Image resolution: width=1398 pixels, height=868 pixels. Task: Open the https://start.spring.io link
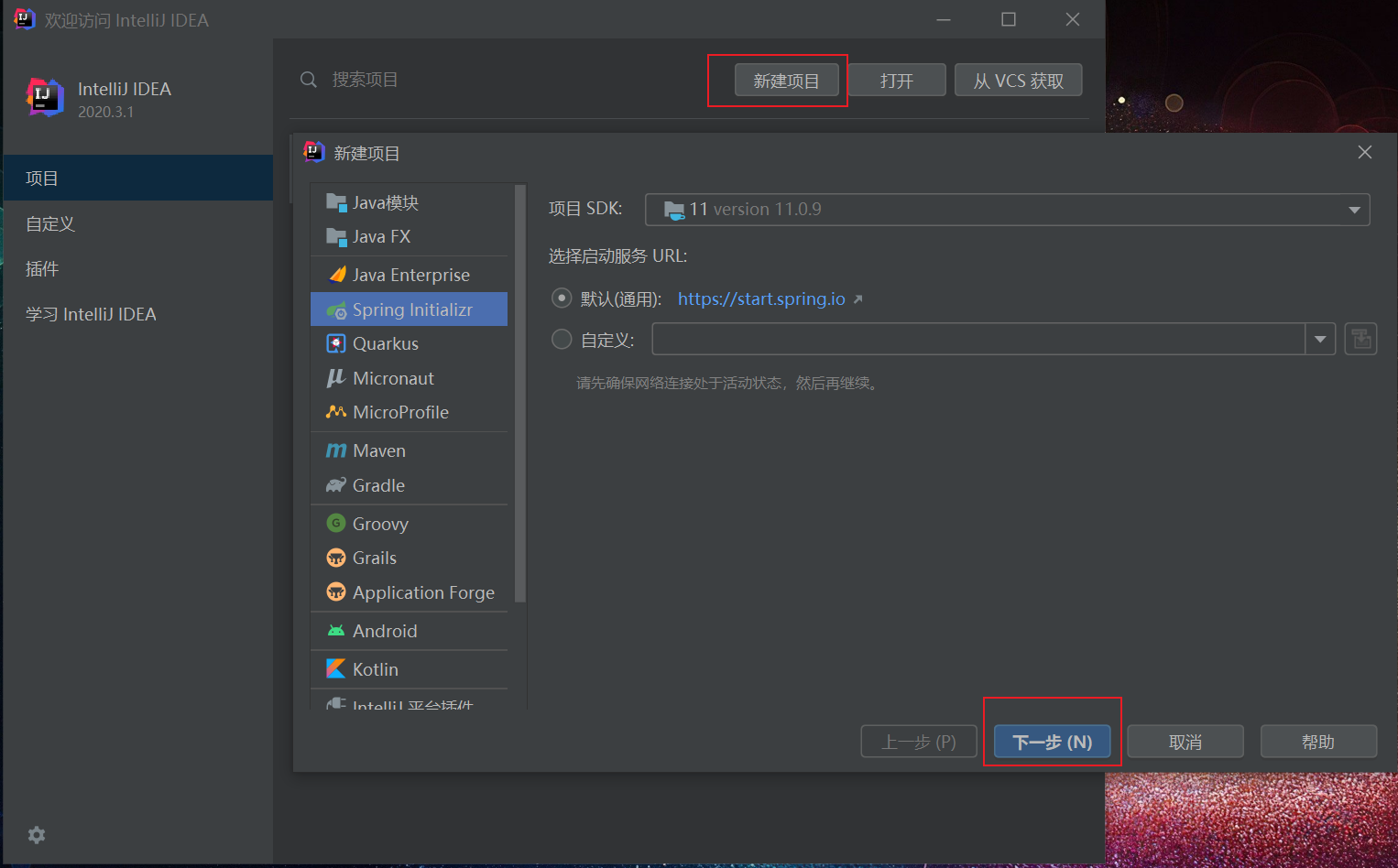761,298
